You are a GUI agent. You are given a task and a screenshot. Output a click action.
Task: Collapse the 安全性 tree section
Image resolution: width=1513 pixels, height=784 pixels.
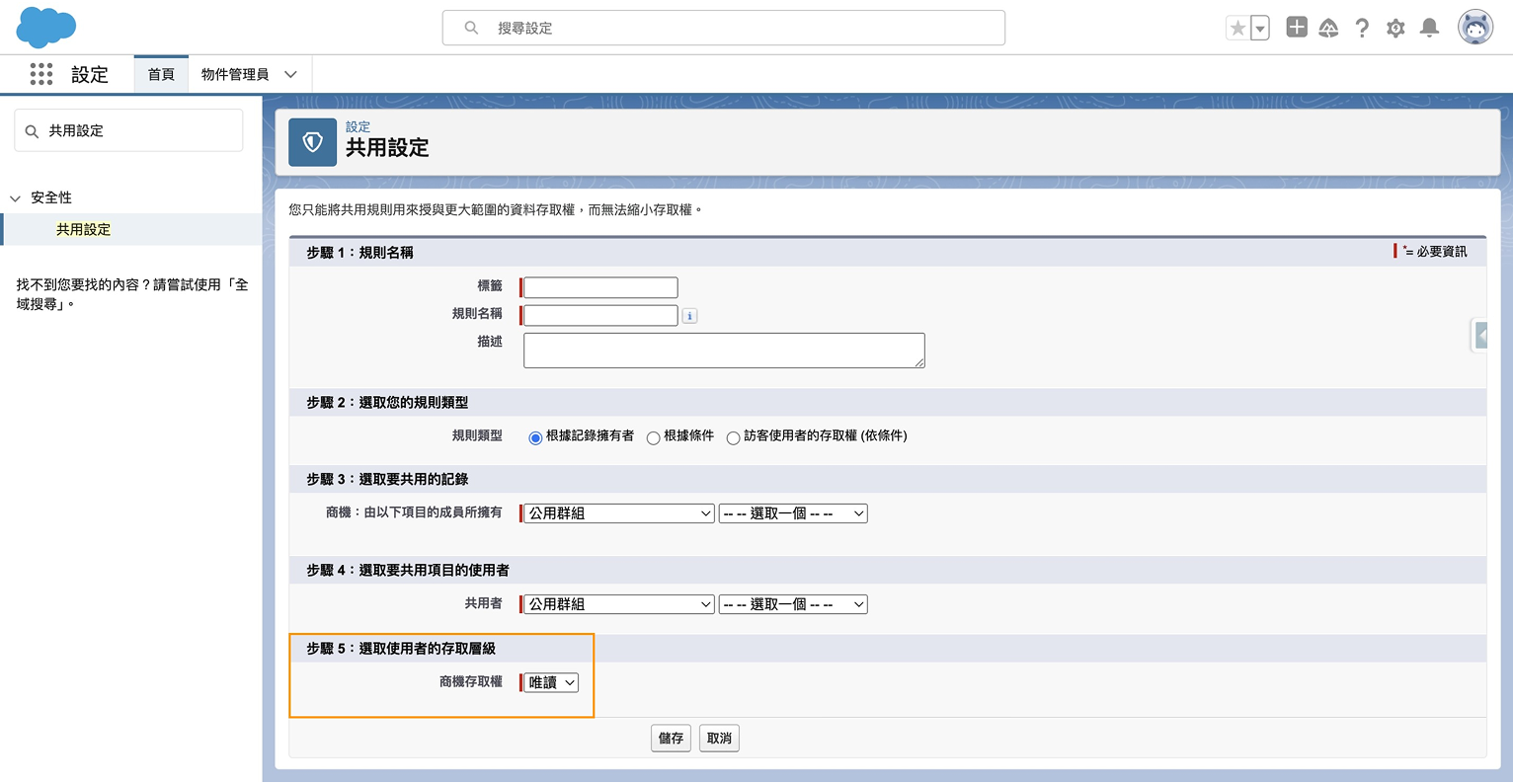(x=15, y=198)
